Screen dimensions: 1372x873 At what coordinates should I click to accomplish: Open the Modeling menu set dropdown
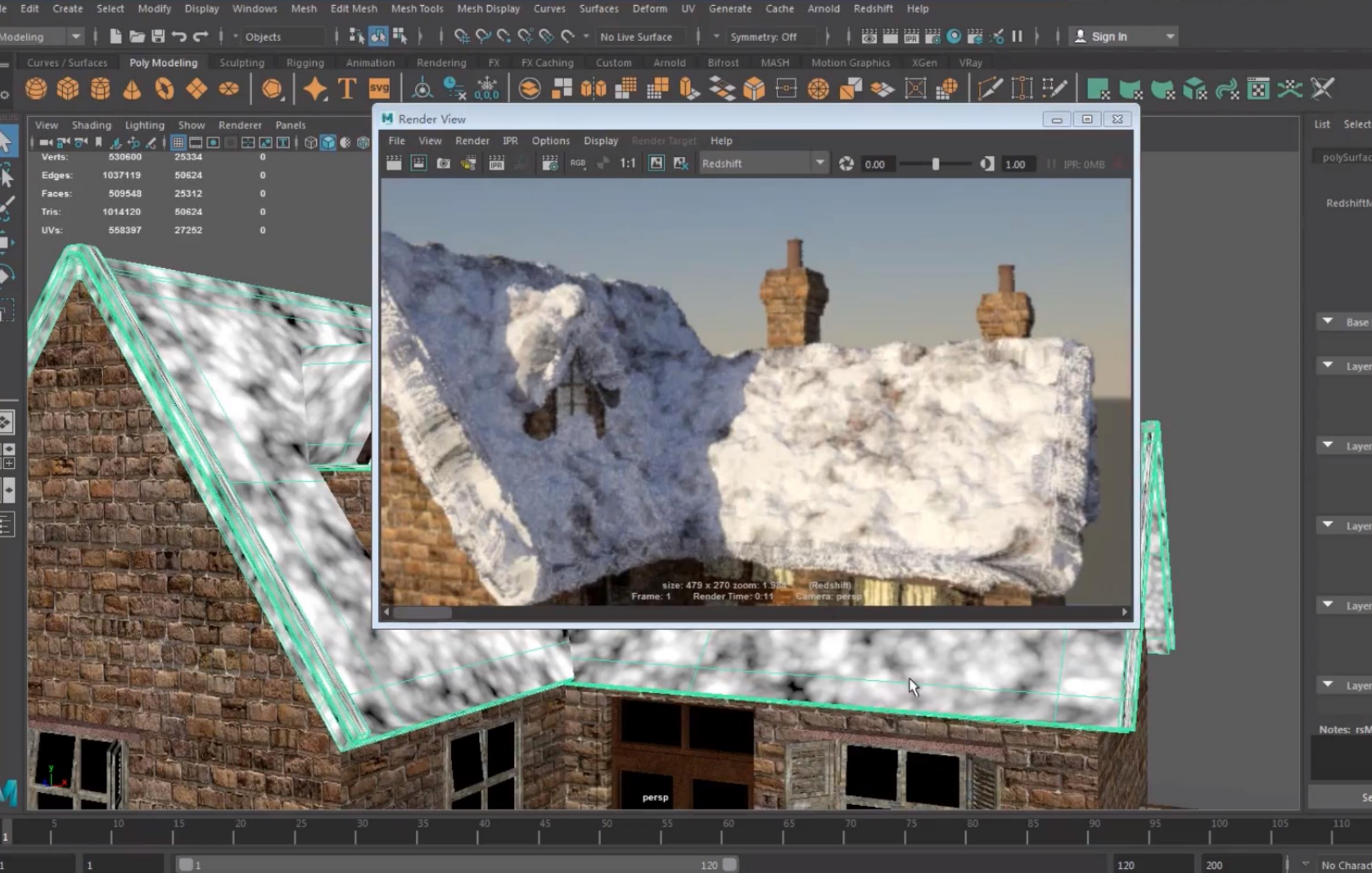click(x=75, y=37)
